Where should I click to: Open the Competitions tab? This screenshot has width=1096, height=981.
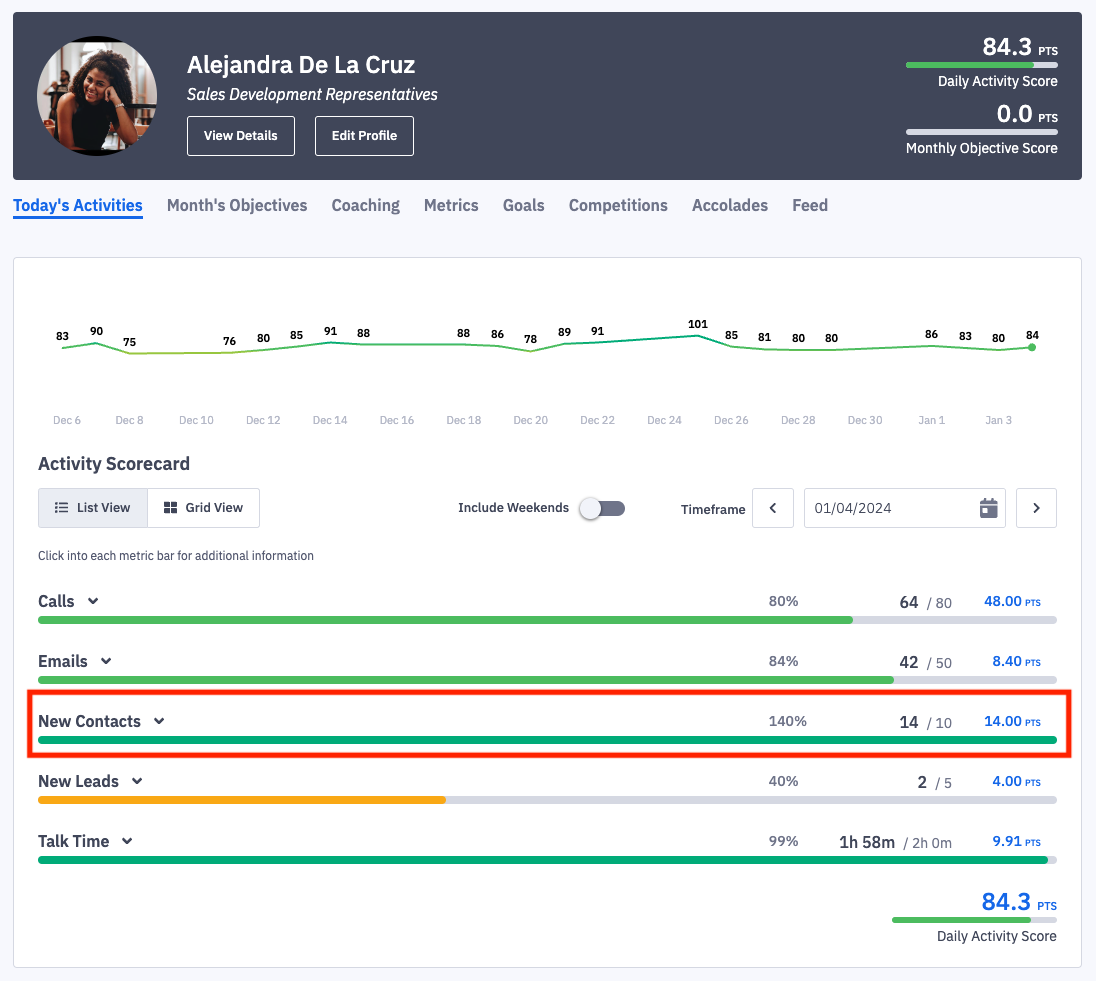618,205
